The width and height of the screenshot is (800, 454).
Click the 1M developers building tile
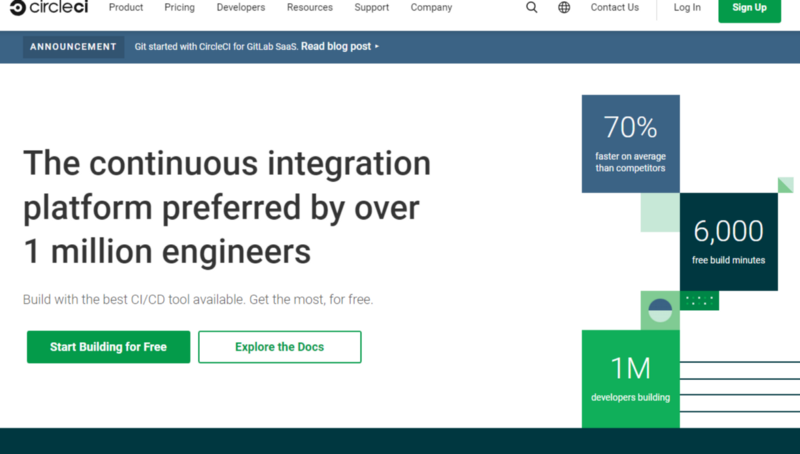click(631, 379)
